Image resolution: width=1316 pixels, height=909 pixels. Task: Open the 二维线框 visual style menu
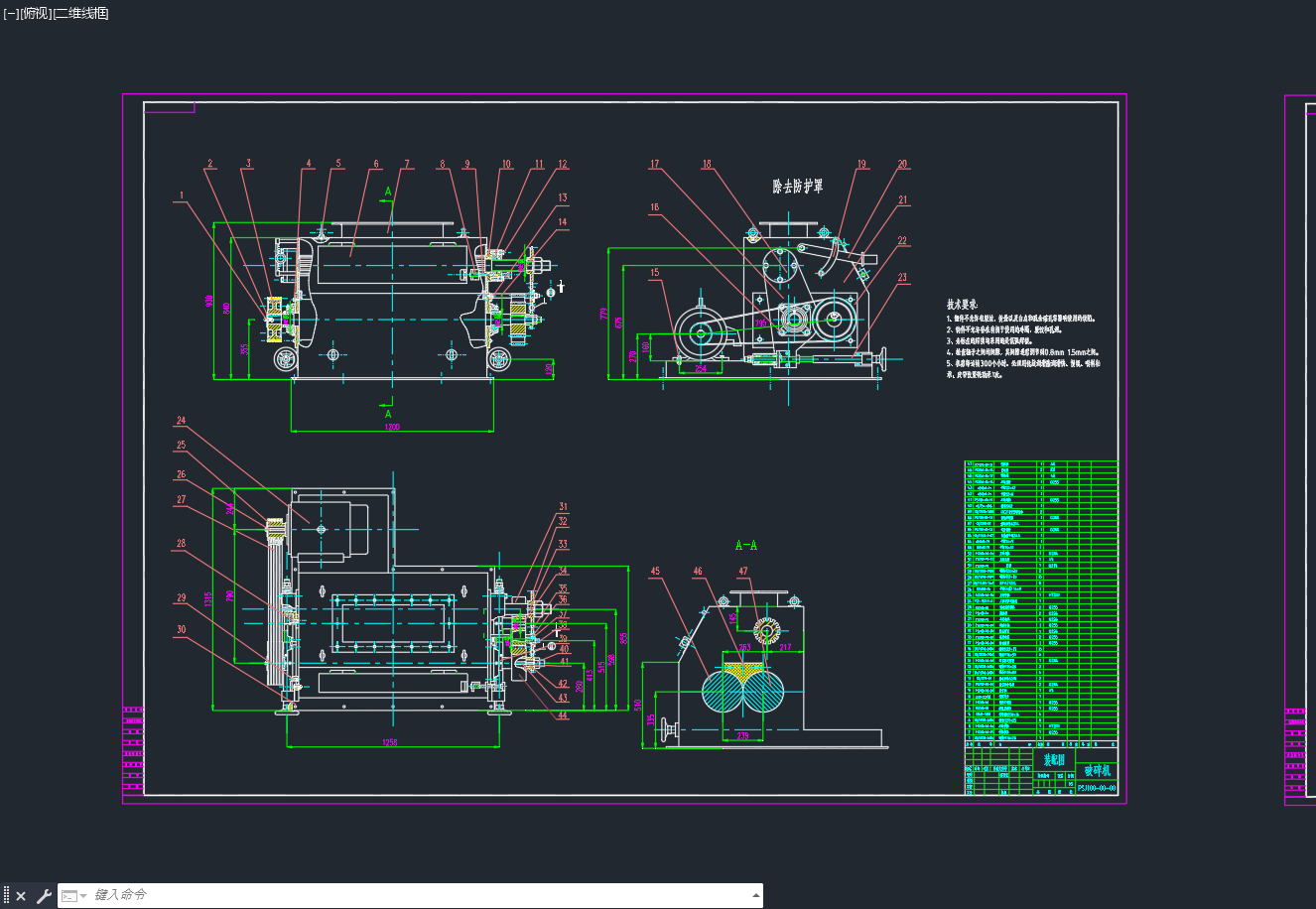click(x=81, y=13)
